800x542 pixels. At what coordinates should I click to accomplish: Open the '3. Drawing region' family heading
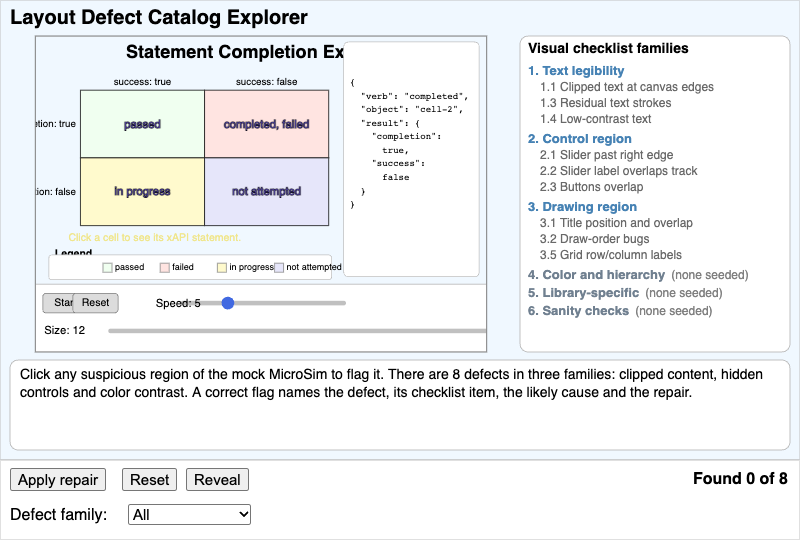click(x=582, y=207)
